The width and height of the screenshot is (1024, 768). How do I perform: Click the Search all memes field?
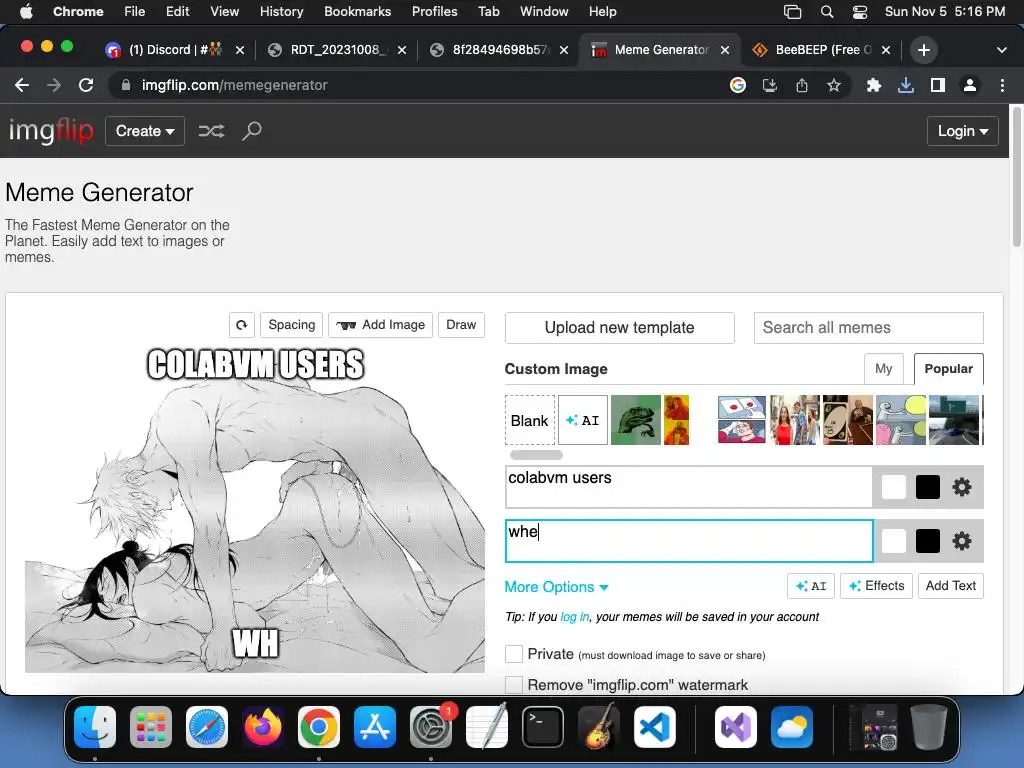(x=869, y=328)
